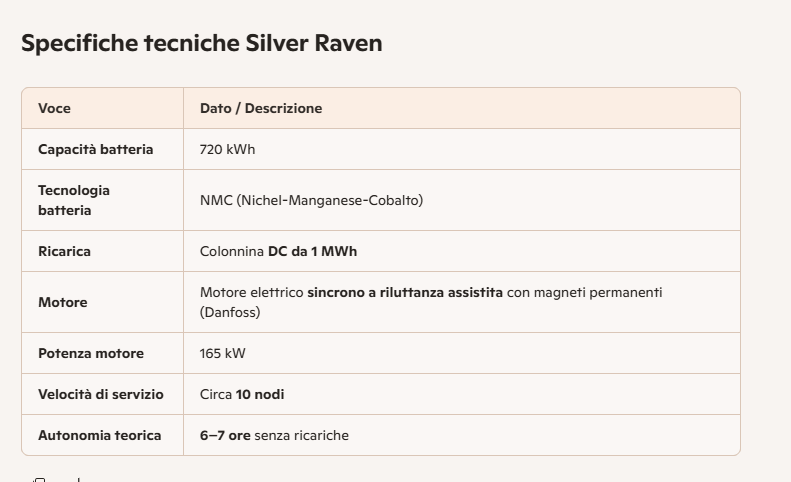Click the 'NMC (Nichel-Manganese-Cobalto)' text
The width and height of the screenshot is (791, 482).
pyautogui.click(x=311, y=200)
